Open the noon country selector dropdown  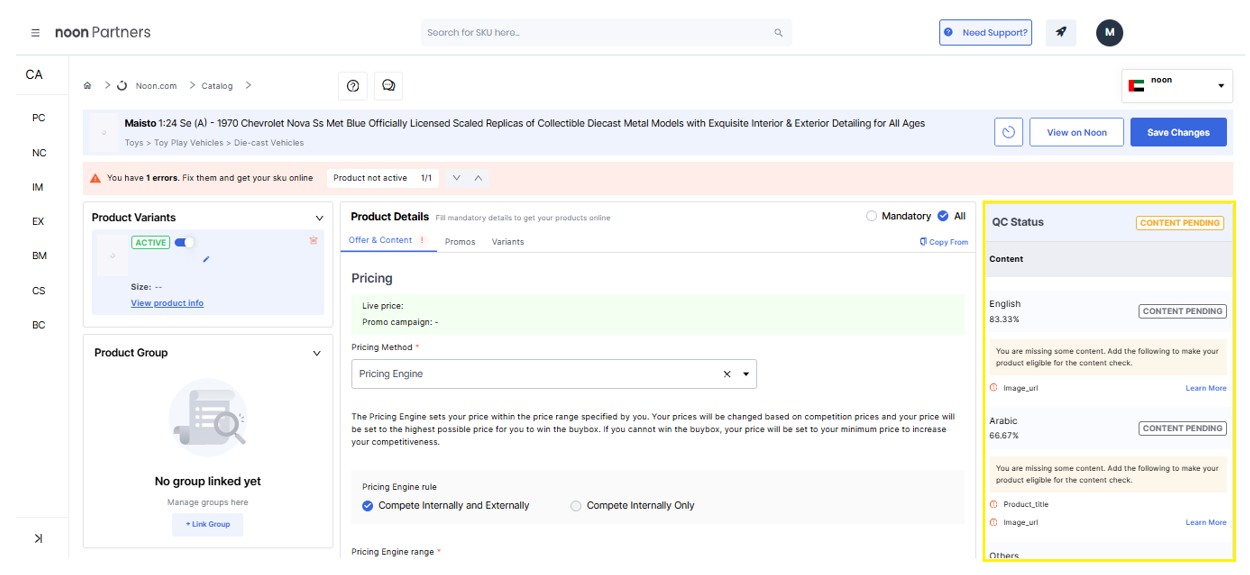(x=1178, y=86)
